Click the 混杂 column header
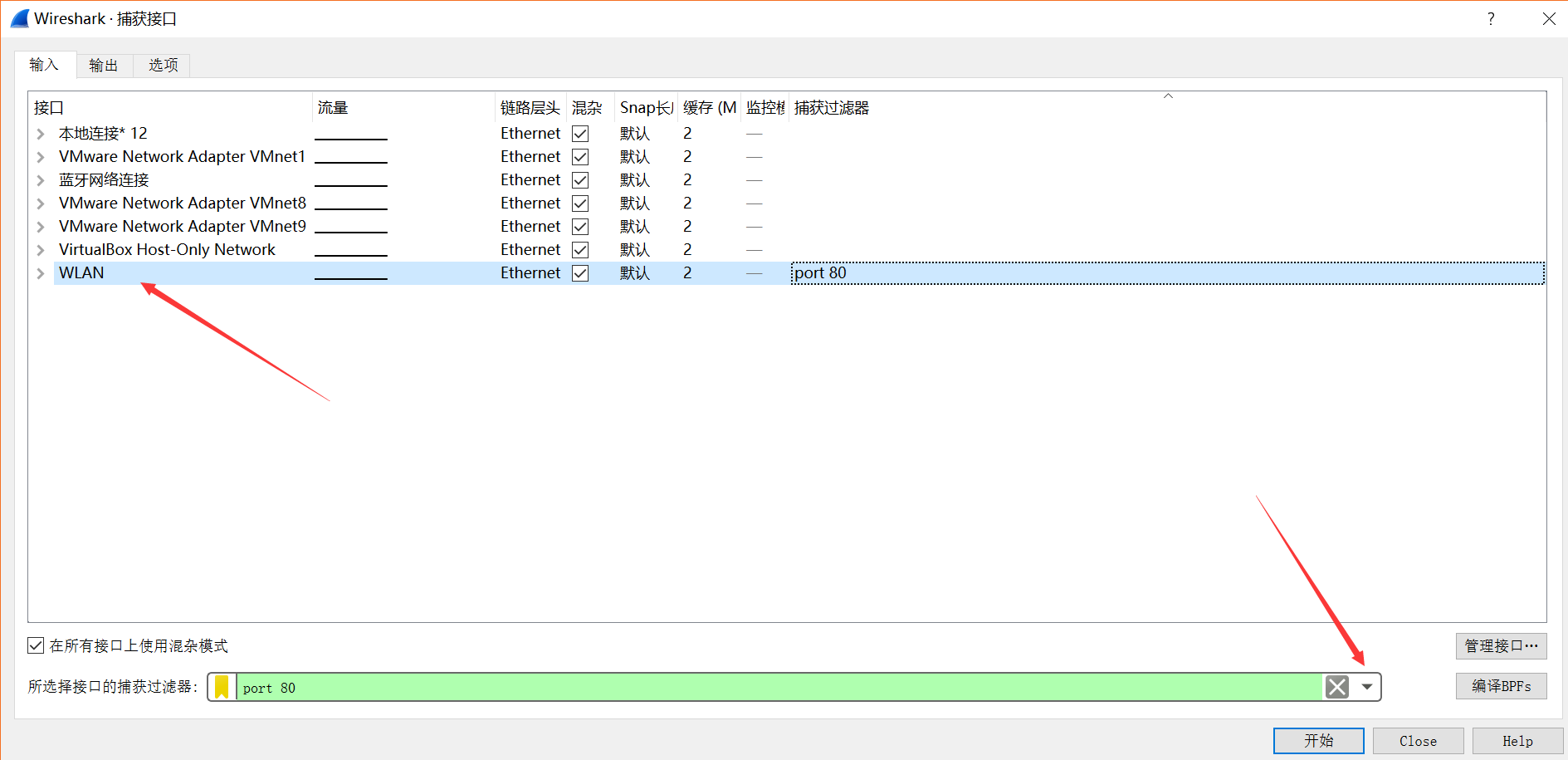 click(590, 108)
